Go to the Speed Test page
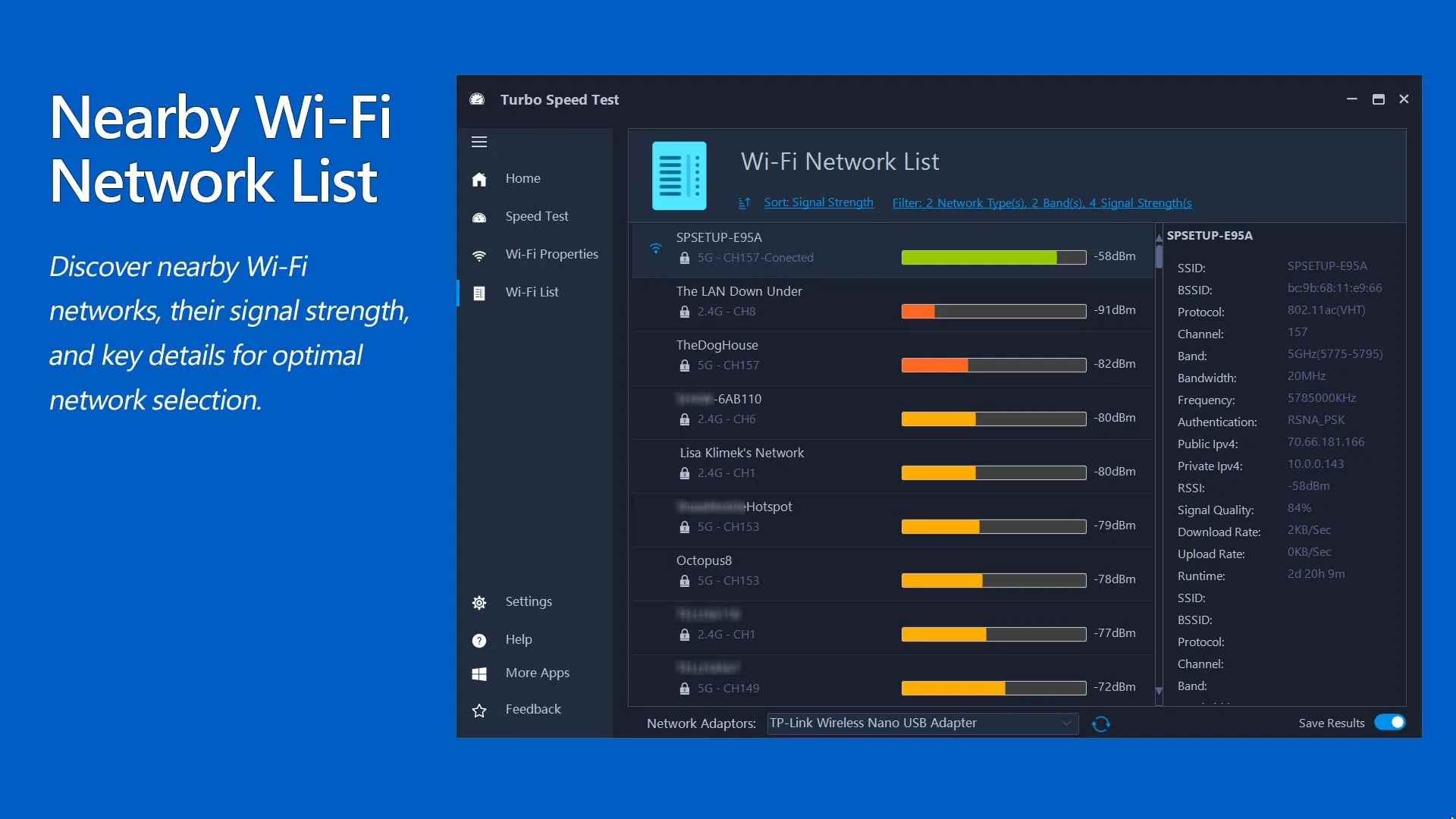The image size is (1456, 819). (535, 217)
